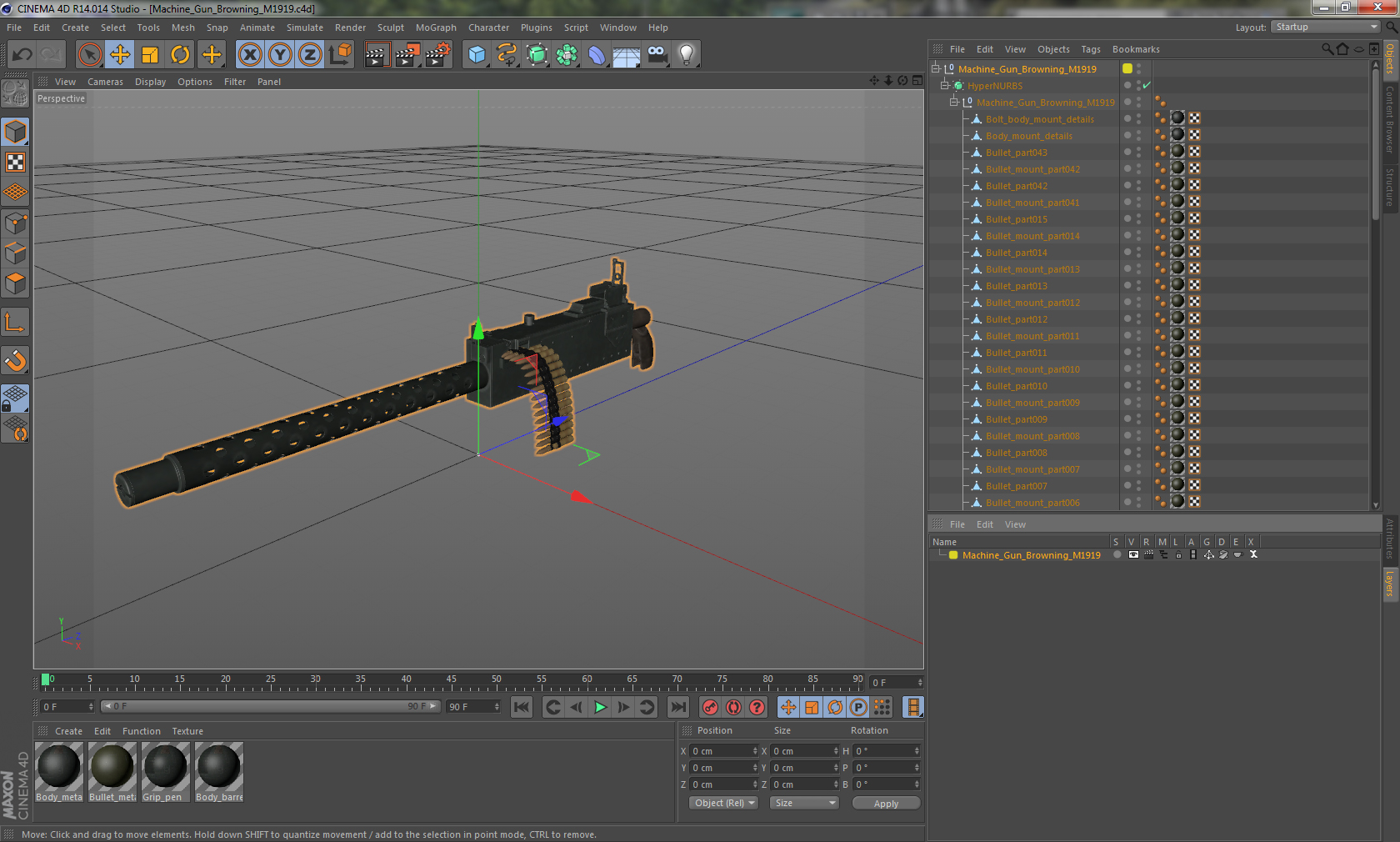Search objects with magnifier icon
Viewport: 1400px width, 842px height.
[x=1327, y=49]
